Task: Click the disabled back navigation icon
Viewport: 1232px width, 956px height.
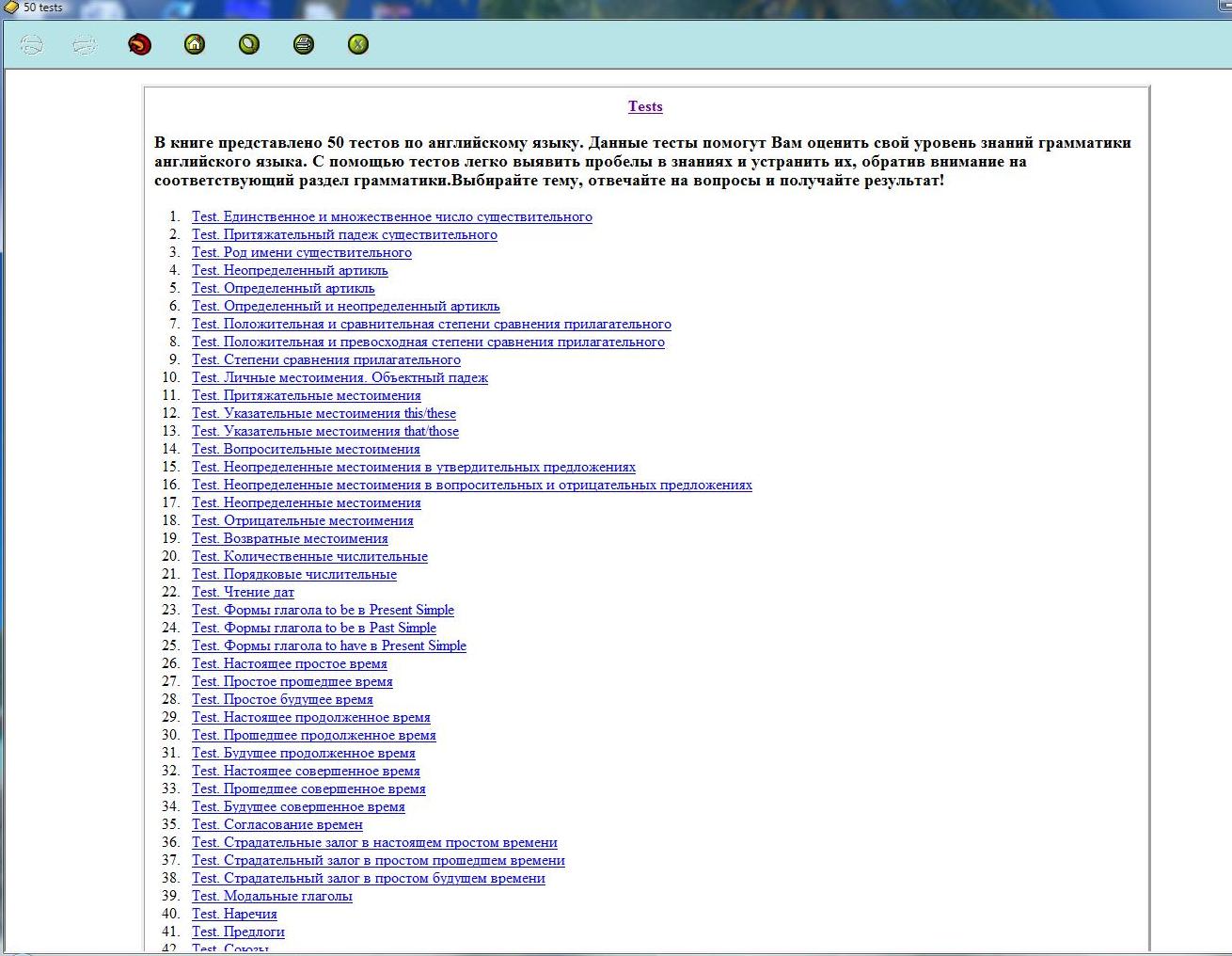Action: pos(32,44)
